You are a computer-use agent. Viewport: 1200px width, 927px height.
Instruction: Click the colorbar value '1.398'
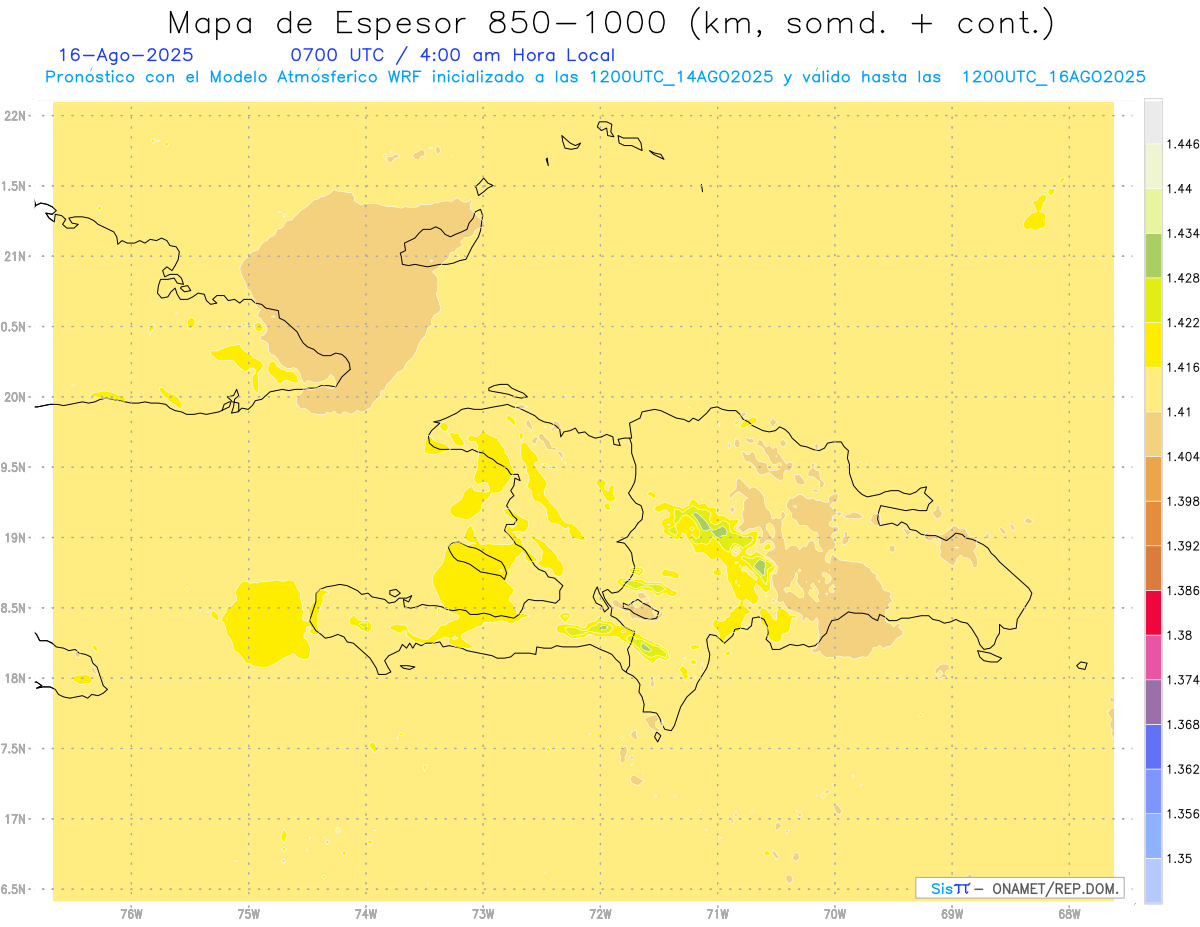tap(1183, 501)
